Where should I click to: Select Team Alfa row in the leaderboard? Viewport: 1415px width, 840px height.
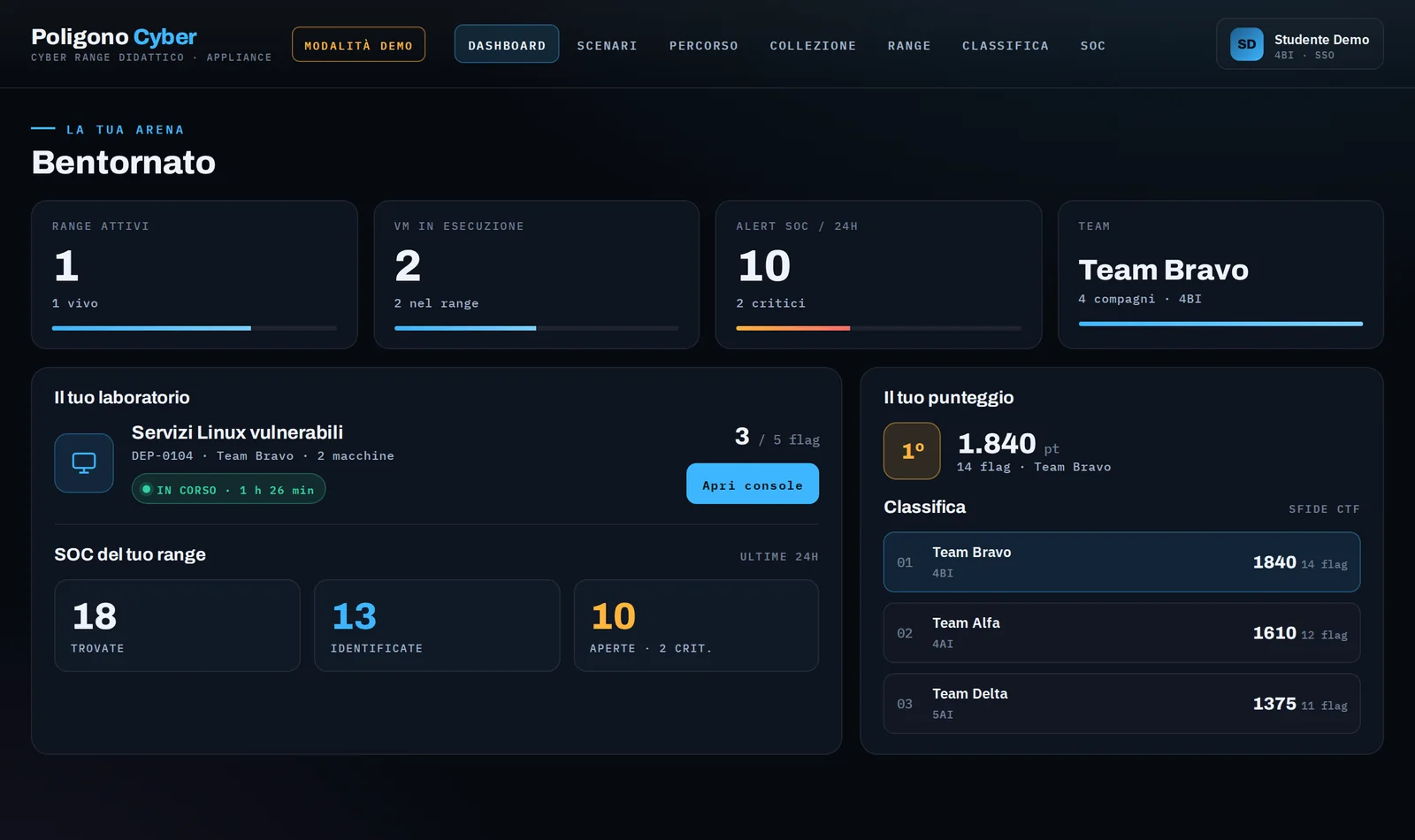(x=1121, y=633)
